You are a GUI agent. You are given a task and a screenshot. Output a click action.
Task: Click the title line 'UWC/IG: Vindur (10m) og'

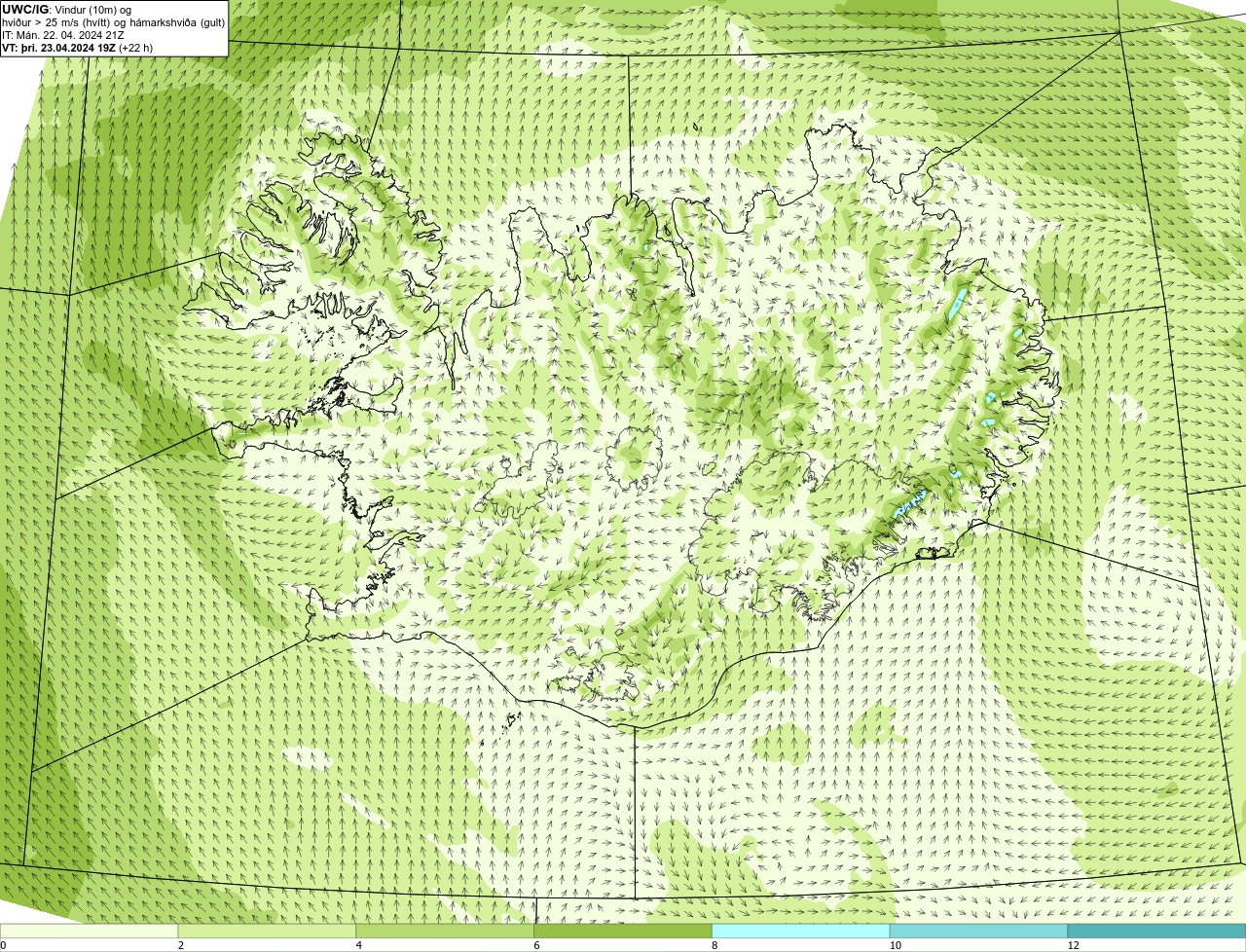[x=67, y=9]
